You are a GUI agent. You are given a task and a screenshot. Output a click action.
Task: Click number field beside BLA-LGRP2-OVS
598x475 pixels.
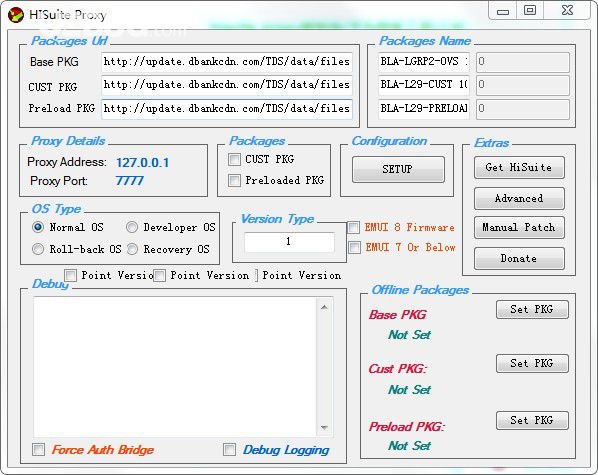(523, 62)
